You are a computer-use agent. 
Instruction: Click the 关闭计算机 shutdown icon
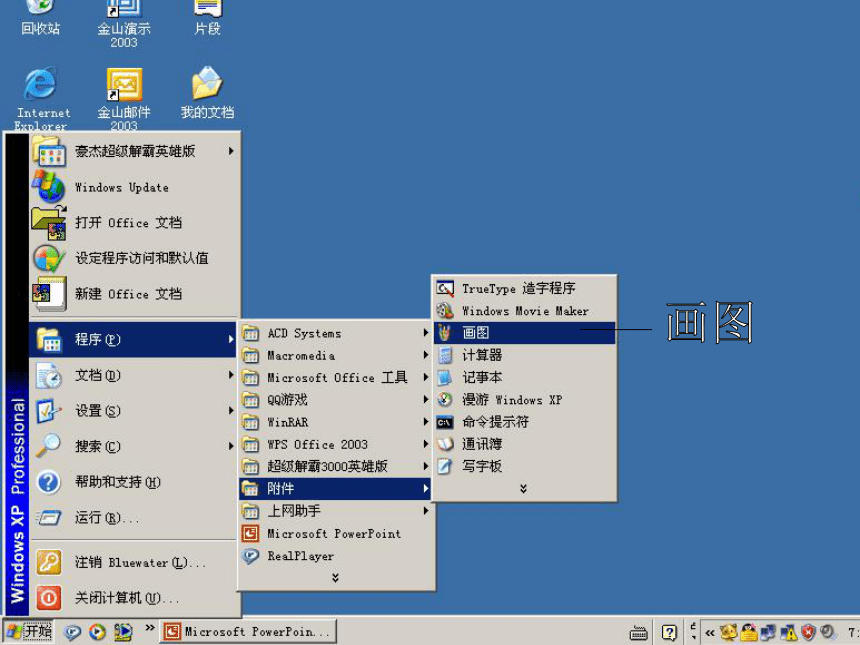click(49, 597)
